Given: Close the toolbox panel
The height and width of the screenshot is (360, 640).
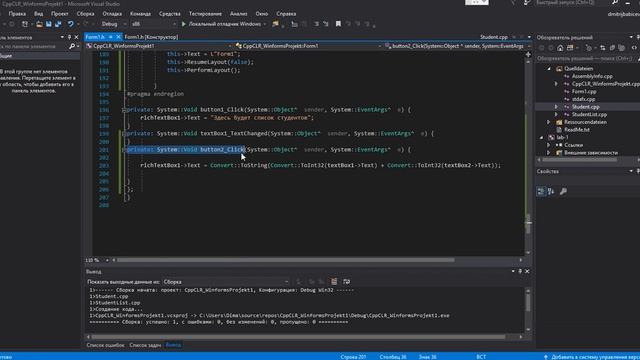Looking at the screenshot, I should (x=76, y=37).
